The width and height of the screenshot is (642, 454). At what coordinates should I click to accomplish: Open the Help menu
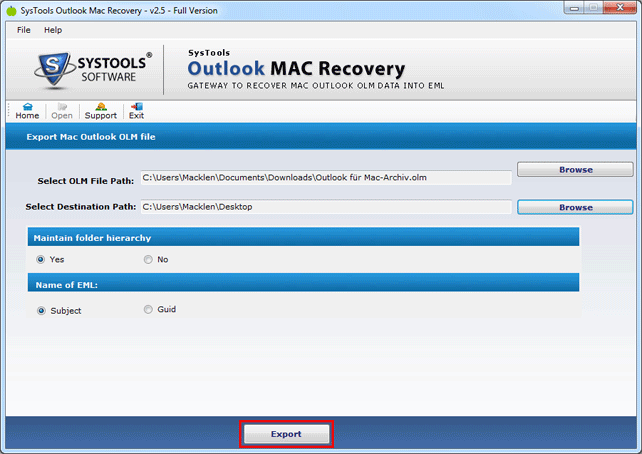(x=53, y=30)
